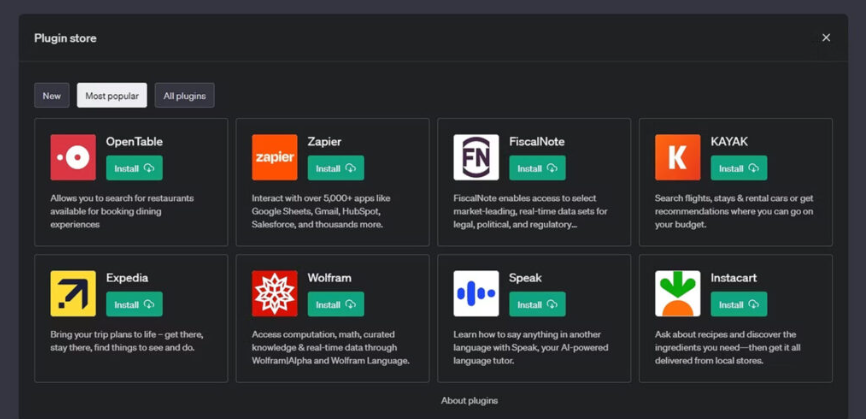The width and height of the screenshot is (866, 419).
Task: Open the About plugins link
Action: coord(469,401)
